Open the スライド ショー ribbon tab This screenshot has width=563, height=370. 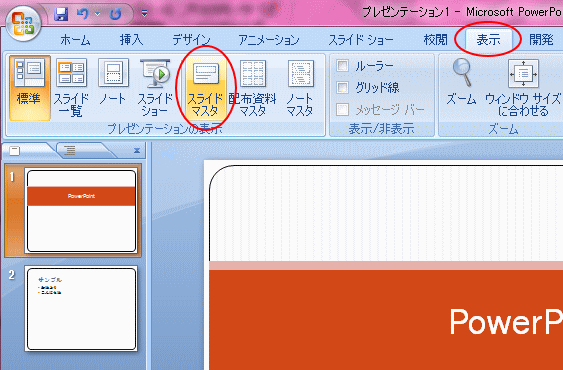tap(361, 40)
